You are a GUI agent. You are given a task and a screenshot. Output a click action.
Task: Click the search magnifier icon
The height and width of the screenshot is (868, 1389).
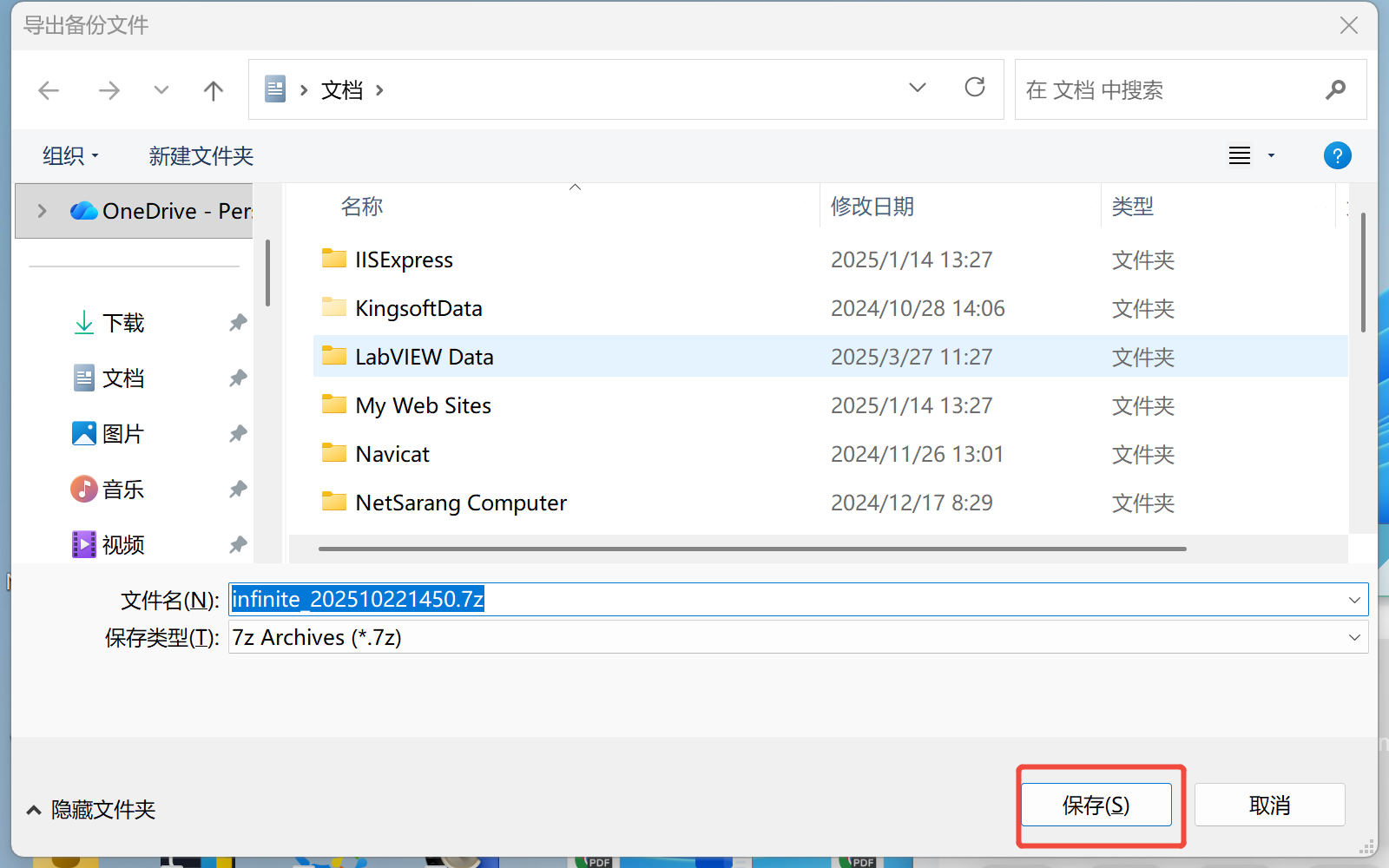tap(1335, 89)
